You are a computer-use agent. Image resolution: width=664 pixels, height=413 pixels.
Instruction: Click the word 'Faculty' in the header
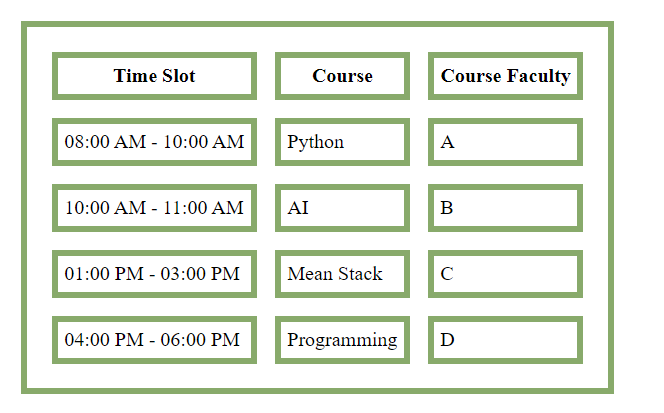pos(537,76)
